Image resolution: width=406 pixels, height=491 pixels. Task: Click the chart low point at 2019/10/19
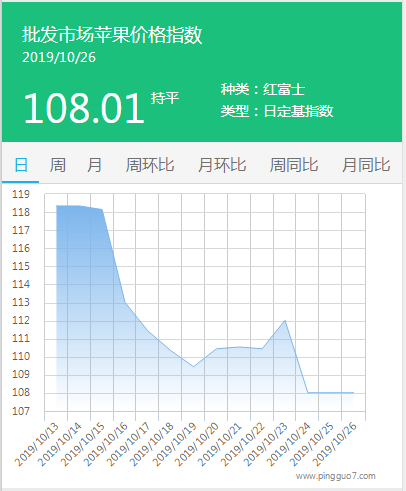[x=193, y=367]
